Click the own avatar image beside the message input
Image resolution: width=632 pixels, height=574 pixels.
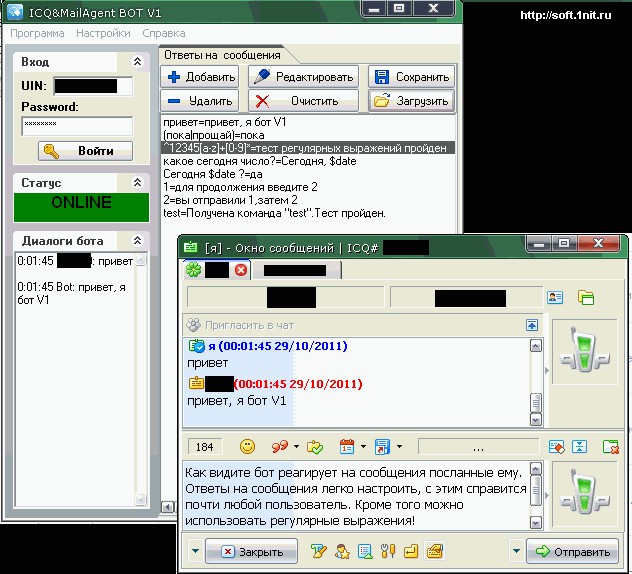click(584, 494)
